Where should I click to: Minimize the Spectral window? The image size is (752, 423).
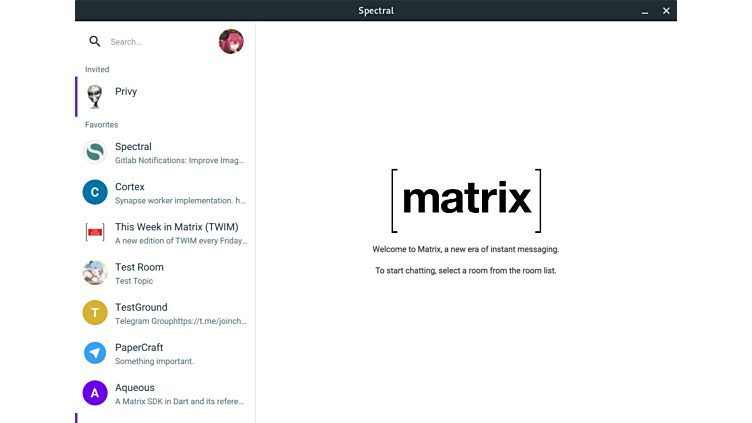[645, 11]
